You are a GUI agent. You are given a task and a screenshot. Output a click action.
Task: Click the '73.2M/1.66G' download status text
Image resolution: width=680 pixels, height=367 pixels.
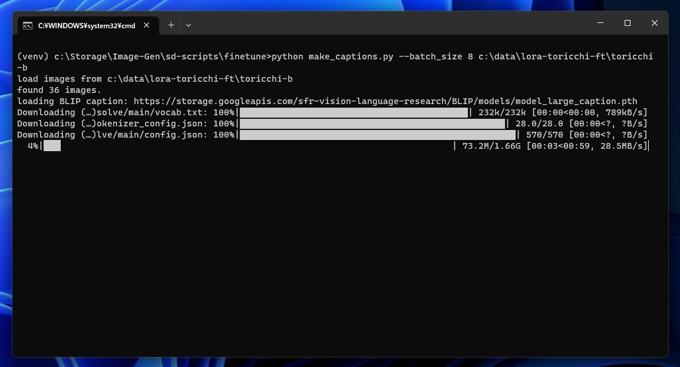point(491,146)
